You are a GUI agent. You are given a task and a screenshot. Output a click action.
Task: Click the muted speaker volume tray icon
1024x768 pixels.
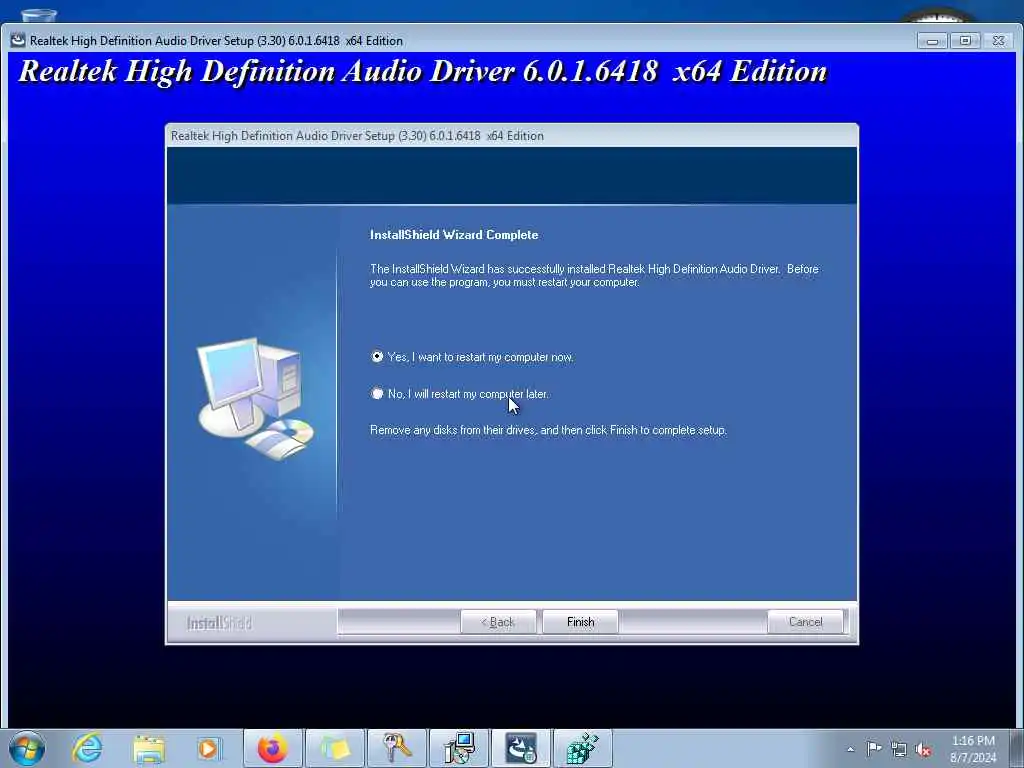(x=923, y=749)
